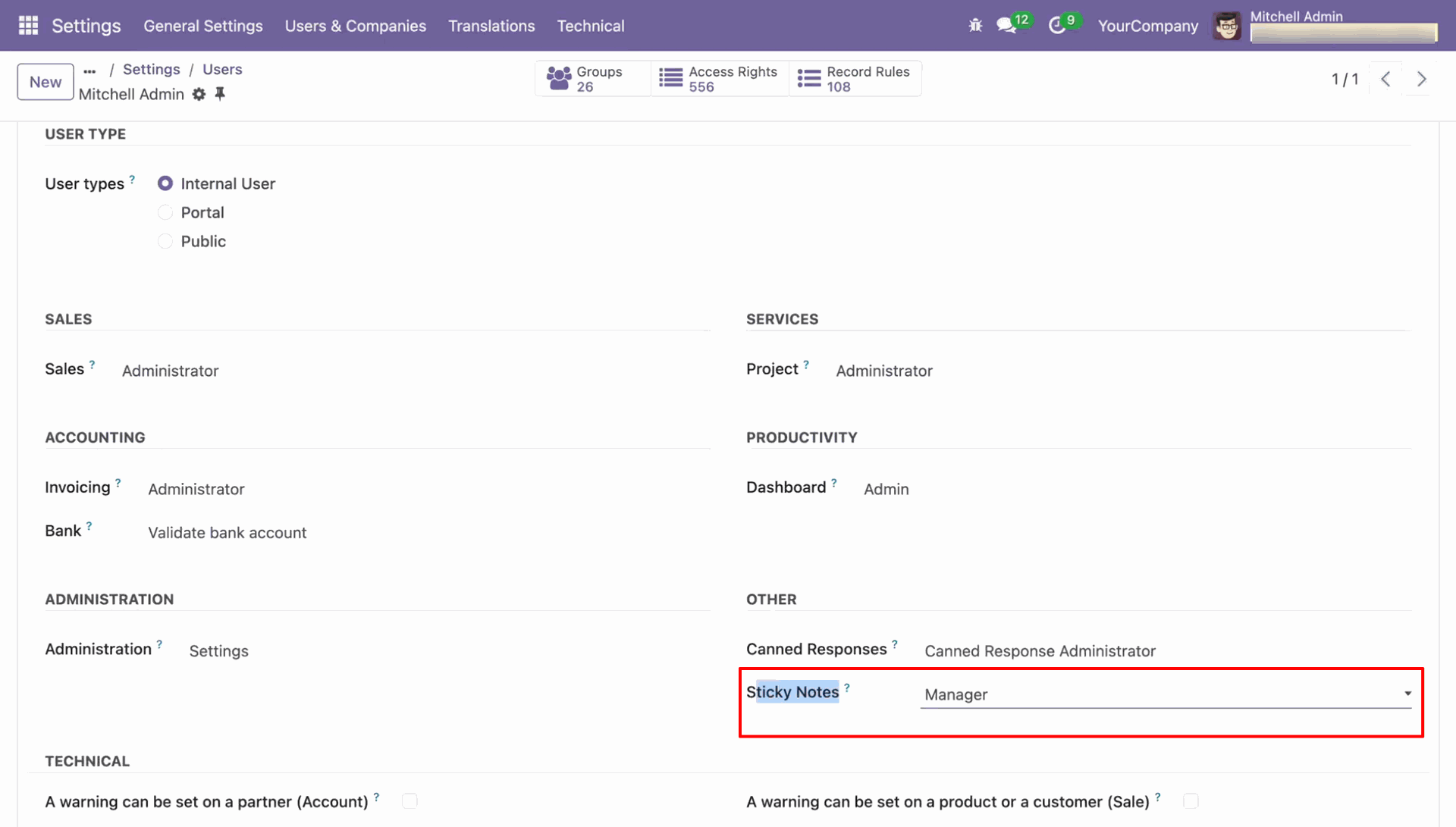Screen dimensions: 1456x827
Task: Open the Sales Administrator selection field
Action: [x=171, y=371]
